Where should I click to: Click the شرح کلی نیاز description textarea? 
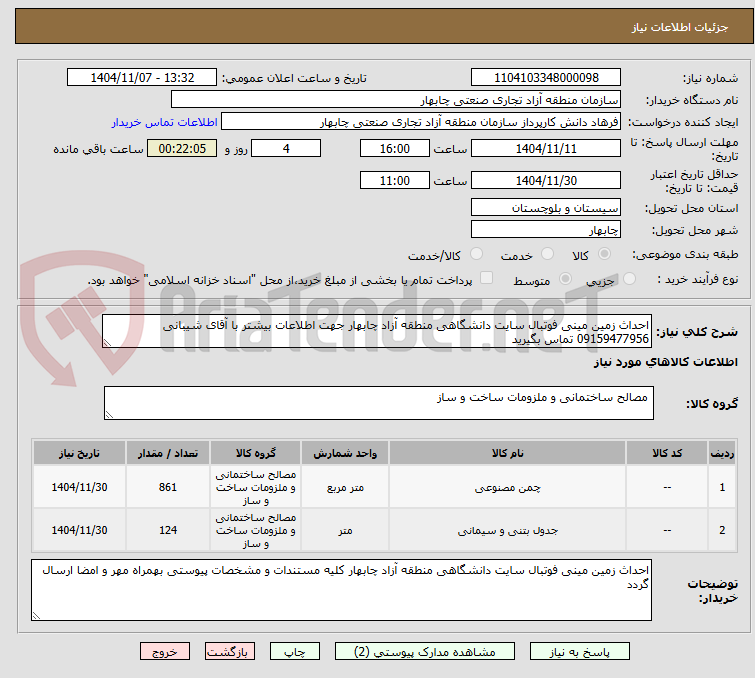pos(377,331)
